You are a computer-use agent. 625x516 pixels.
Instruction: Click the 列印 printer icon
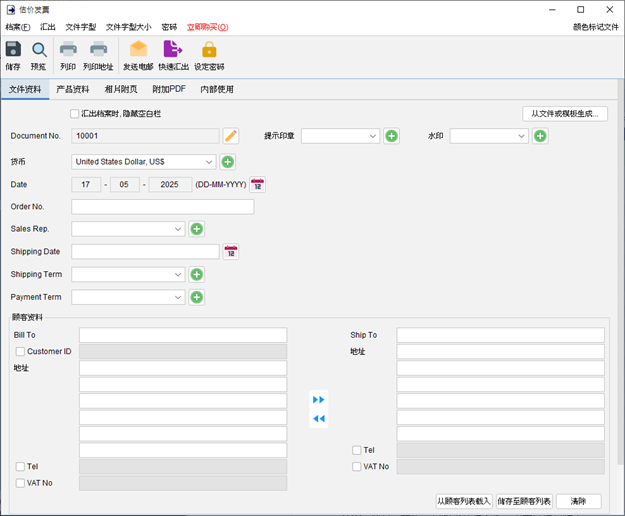pos(68,50)
